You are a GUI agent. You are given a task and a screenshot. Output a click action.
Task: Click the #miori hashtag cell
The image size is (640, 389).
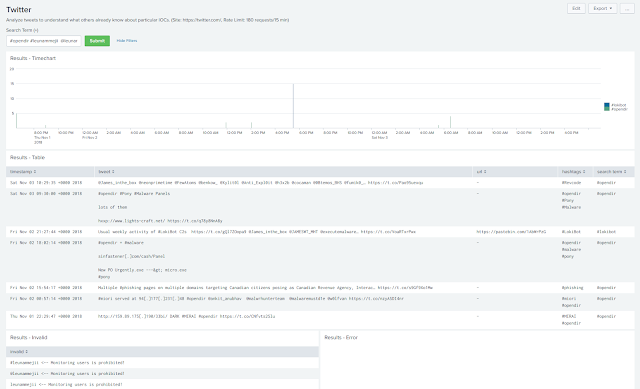[x=569, y=299]
